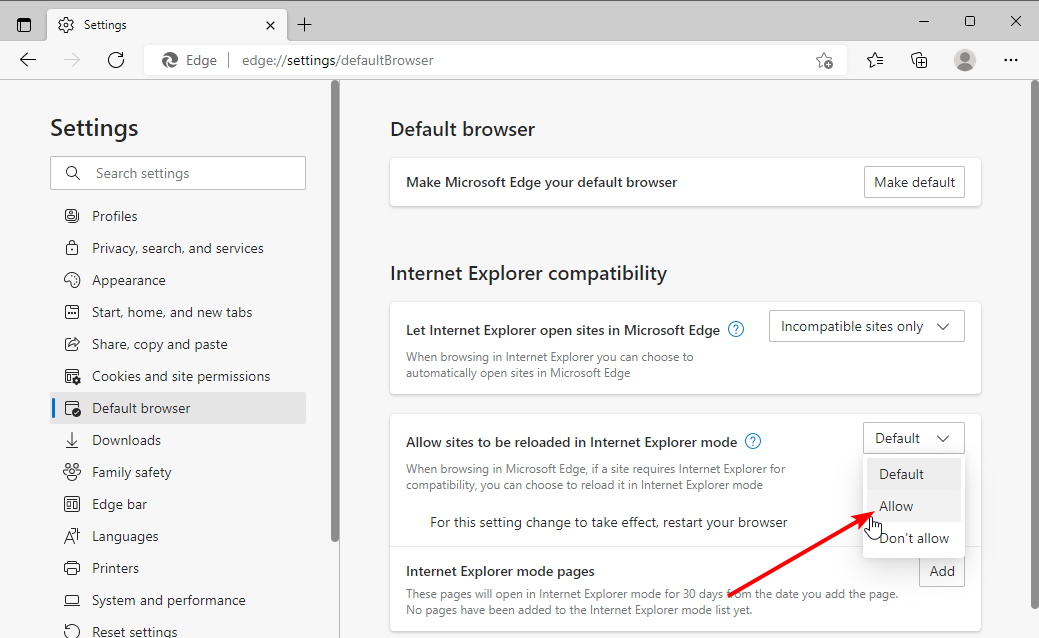Click the Printers icon
Image resolution: width=1039 pixels, height=638 pixels.
click(x=72, y=568)
